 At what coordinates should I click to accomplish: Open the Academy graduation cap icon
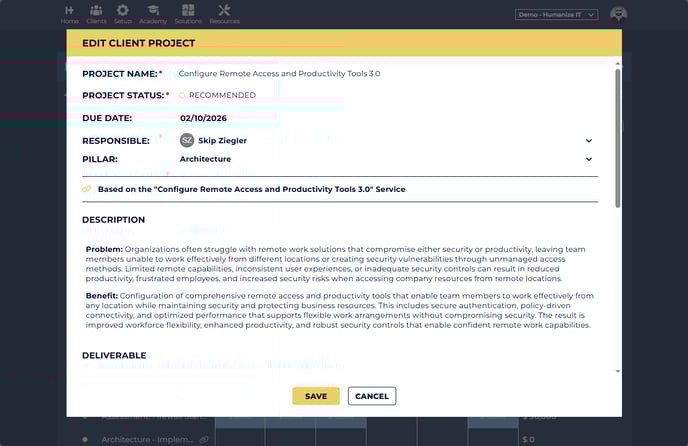(x=153, y=11)
